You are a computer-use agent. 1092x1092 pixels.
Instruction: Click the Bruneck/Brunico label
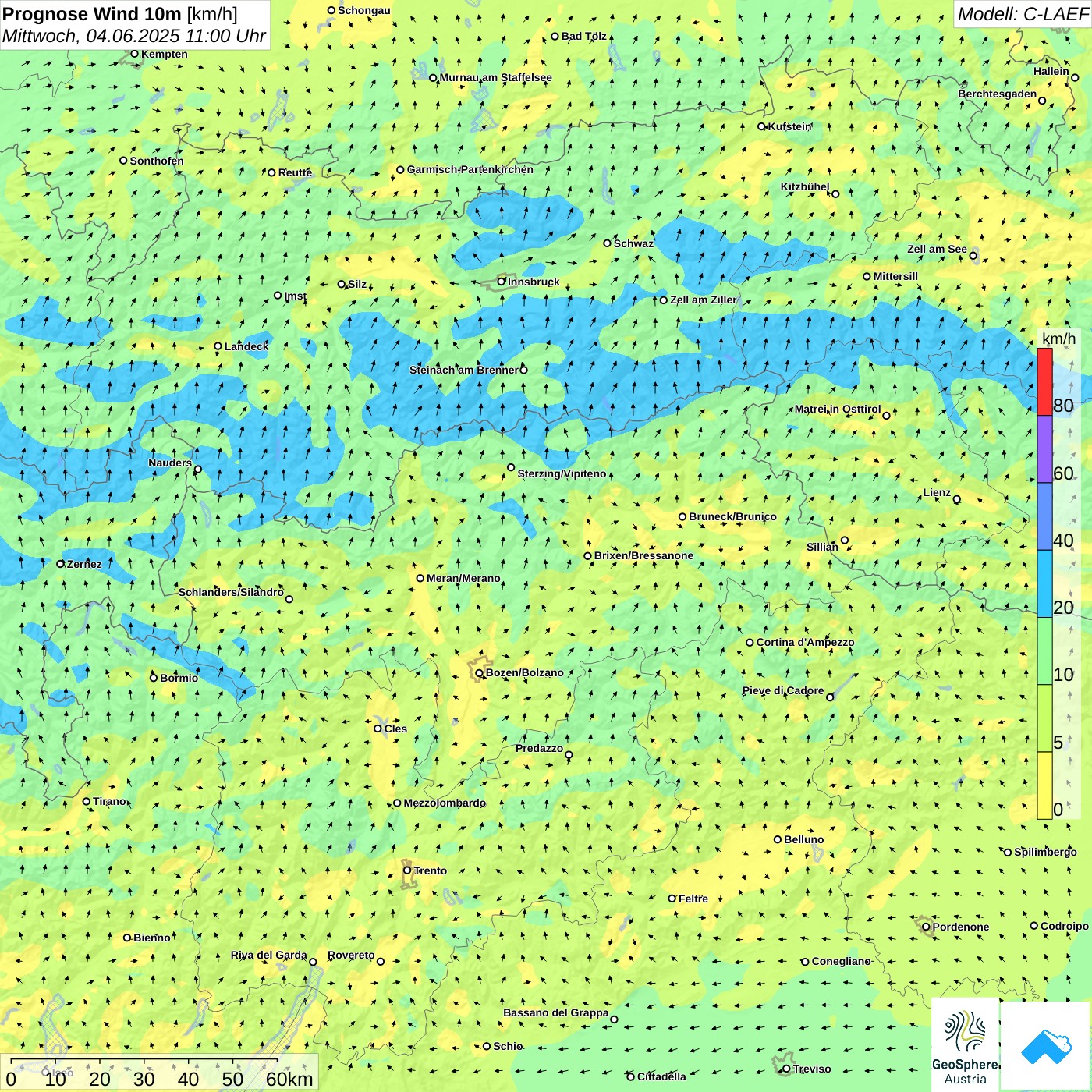(732, 516)
